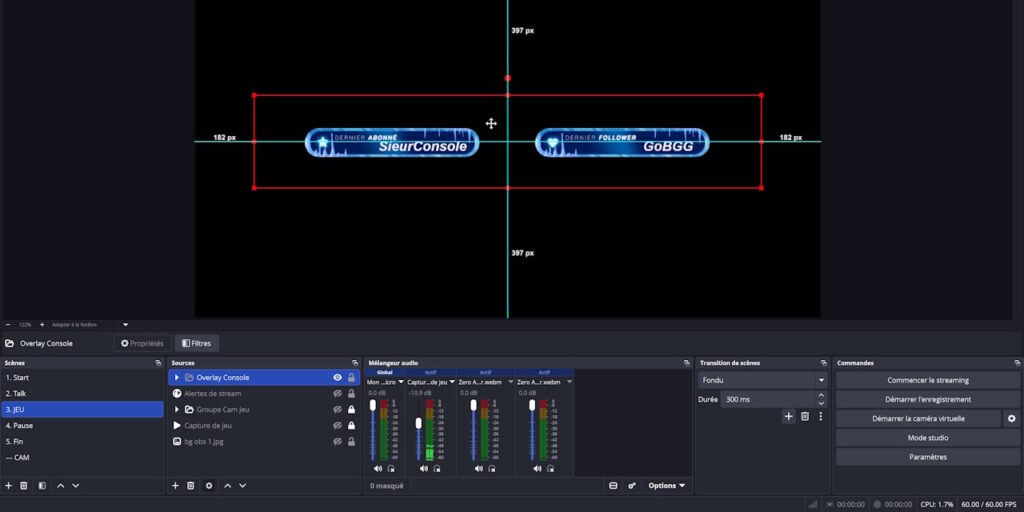The height and width of the screenshot is (512, 1024).
Task: Add a scene transition plus icon
Action: (788, 416)
